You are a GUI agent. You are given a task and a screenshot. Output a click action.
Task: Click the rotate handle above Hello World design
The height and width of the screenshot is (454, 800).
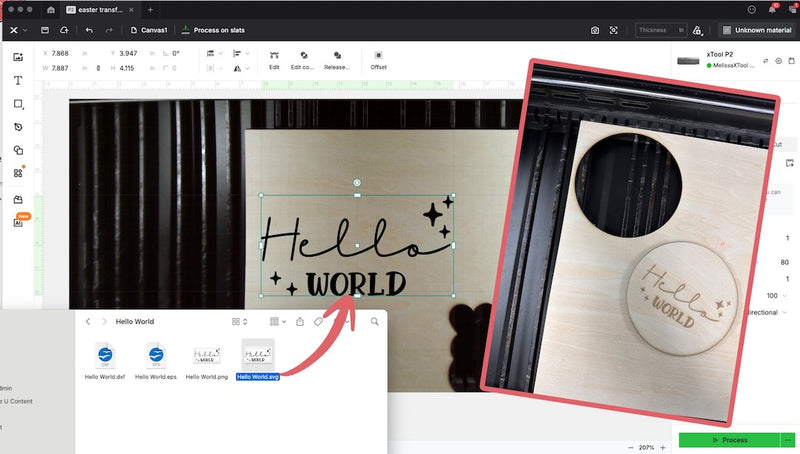coord(357,183)
